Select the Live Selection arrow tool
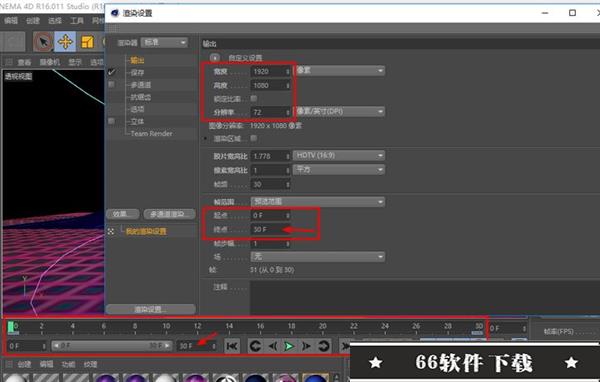This screenshot has height=382, width=600. tap(43, 42)
